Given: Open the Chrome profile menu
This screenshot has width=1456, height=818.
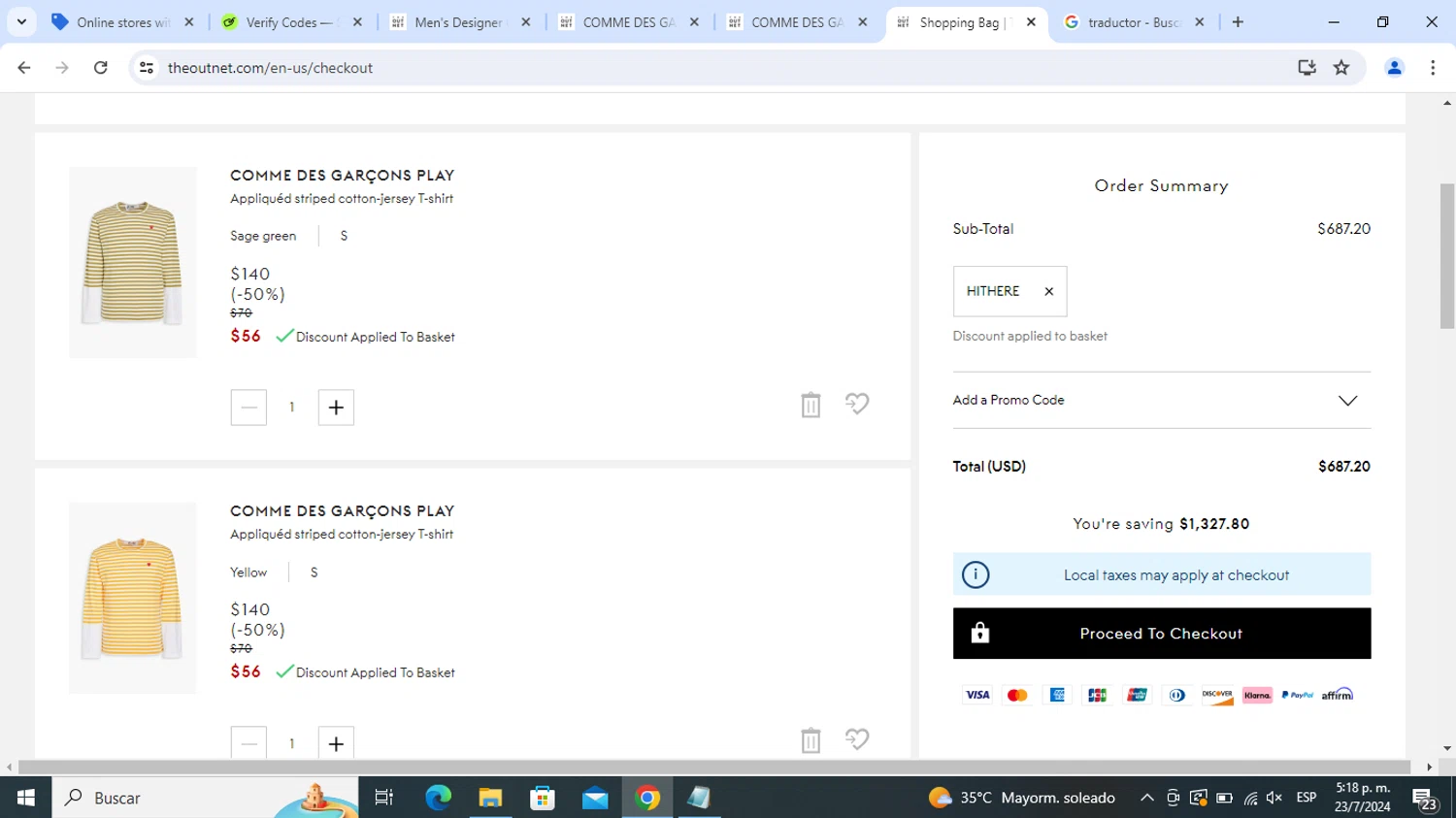Looking at the screenshot, I should [x=1395, y=68].
